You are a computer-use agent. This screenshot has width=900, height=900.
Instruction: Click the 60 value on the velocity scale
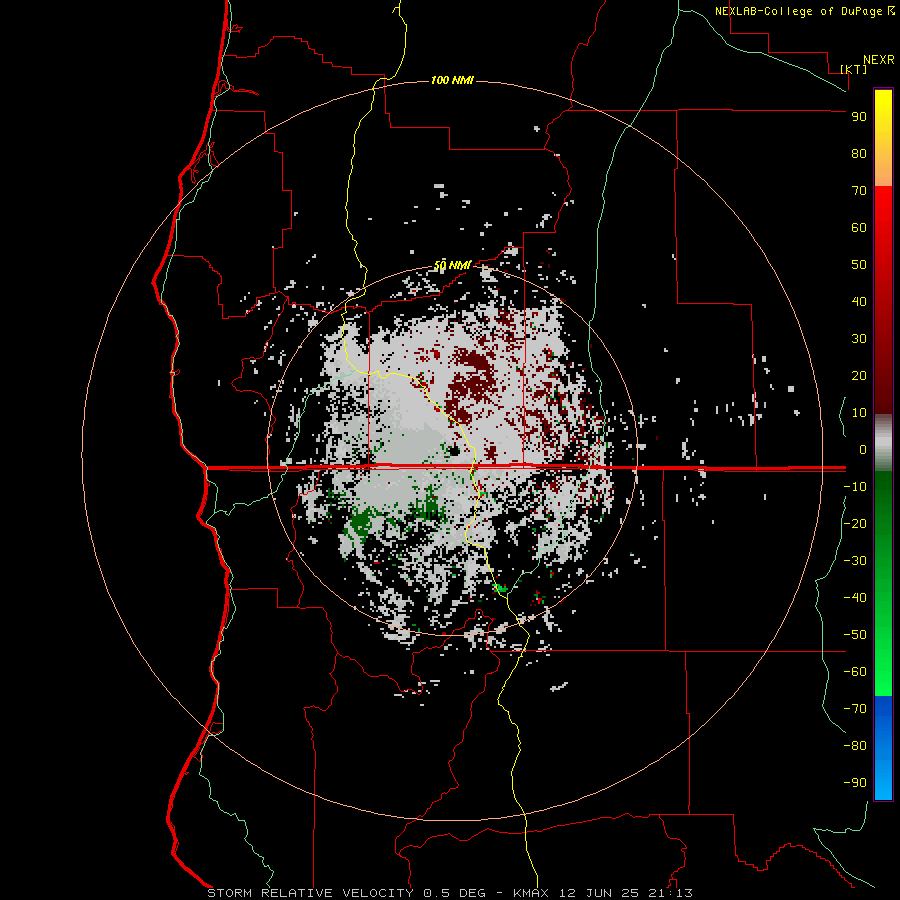click(x=859, y=228)
